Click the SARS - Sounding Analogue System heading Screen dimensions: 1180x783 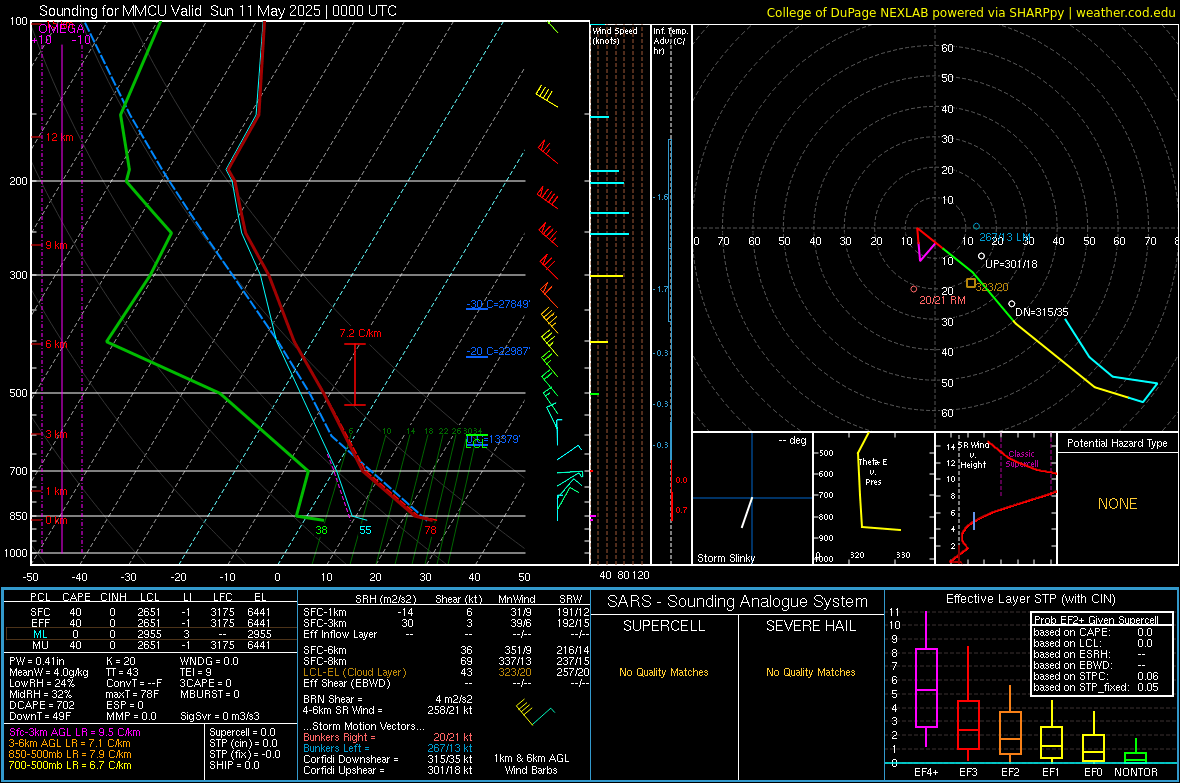coord(738,602)
